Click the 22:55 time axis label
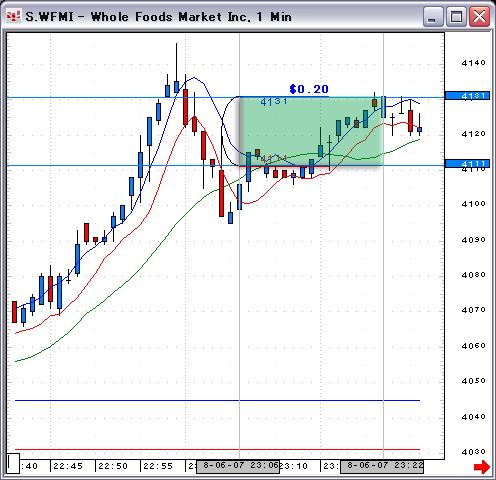496x480 pixels. (x=158, y=466)
